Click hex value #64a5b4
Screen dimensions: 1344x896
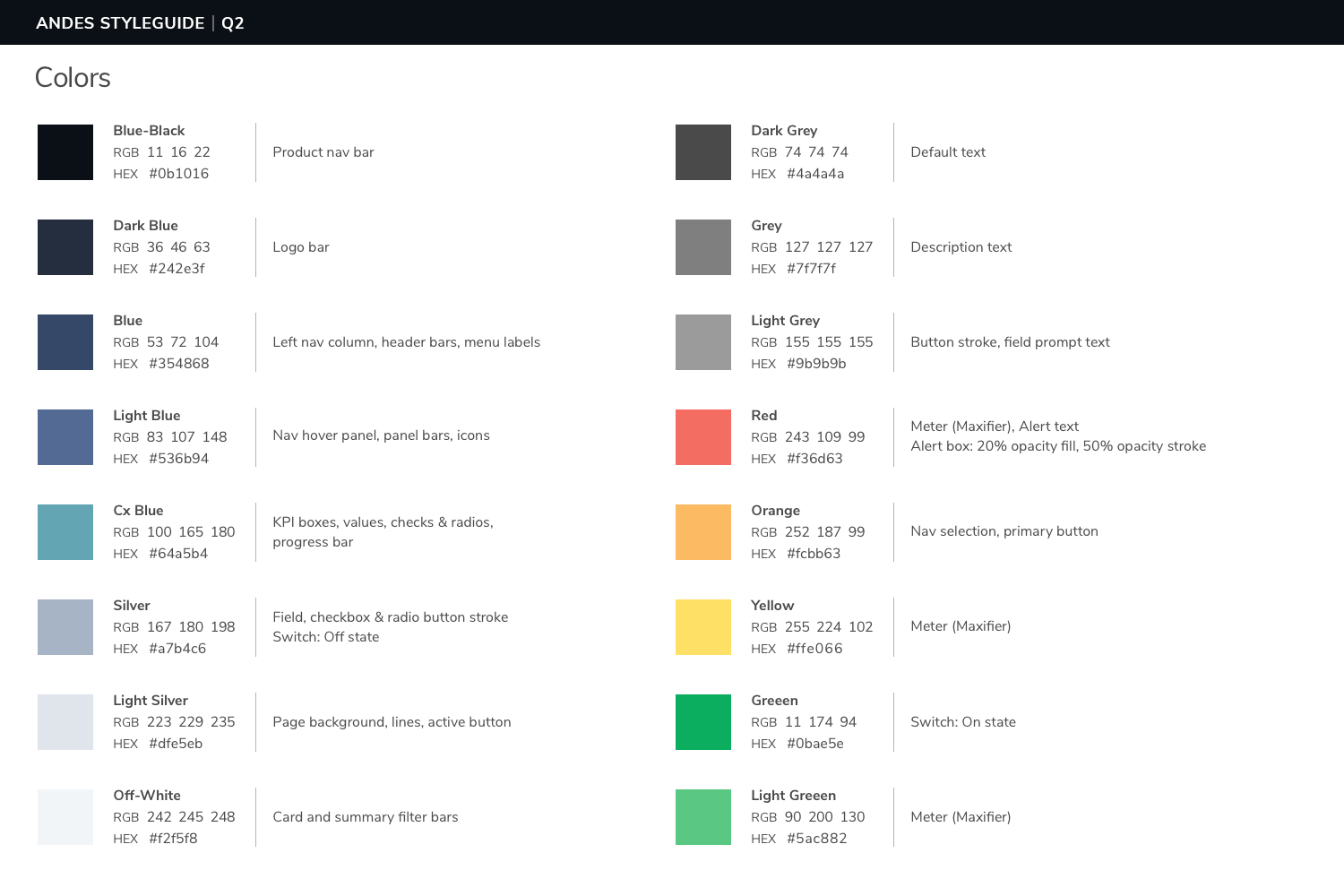click(x=178, y=554)
